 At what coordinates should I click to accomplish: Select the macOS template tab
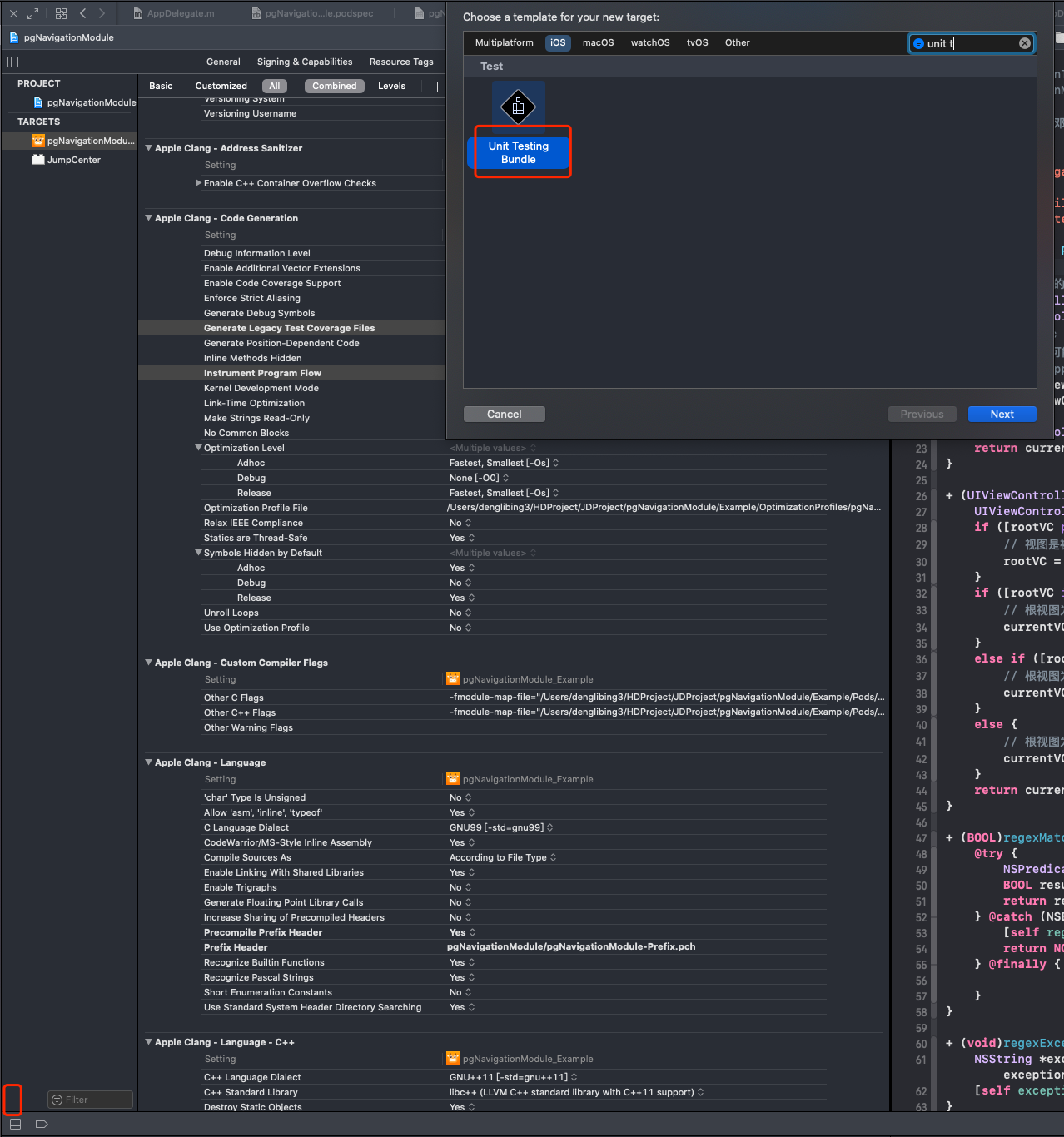click(598, 42)
